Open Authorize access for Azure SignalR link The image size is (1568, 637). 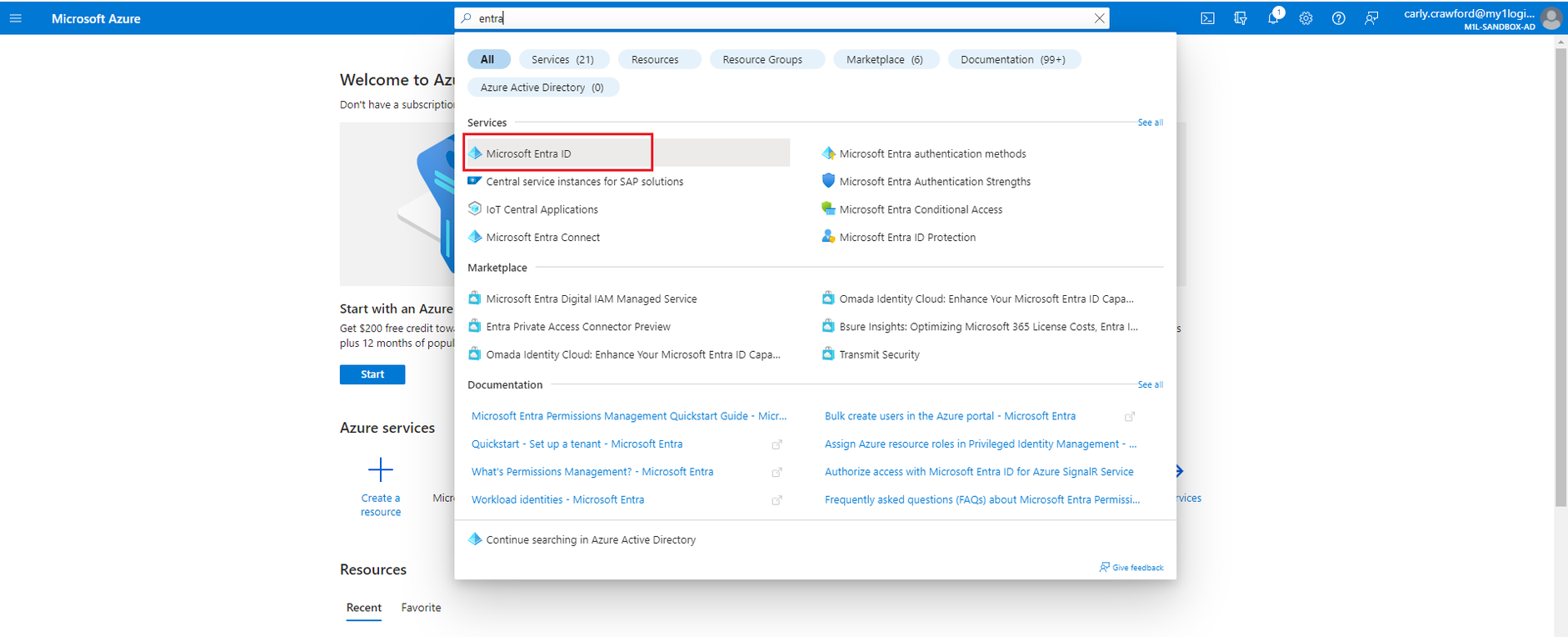(x=979, y=472)
